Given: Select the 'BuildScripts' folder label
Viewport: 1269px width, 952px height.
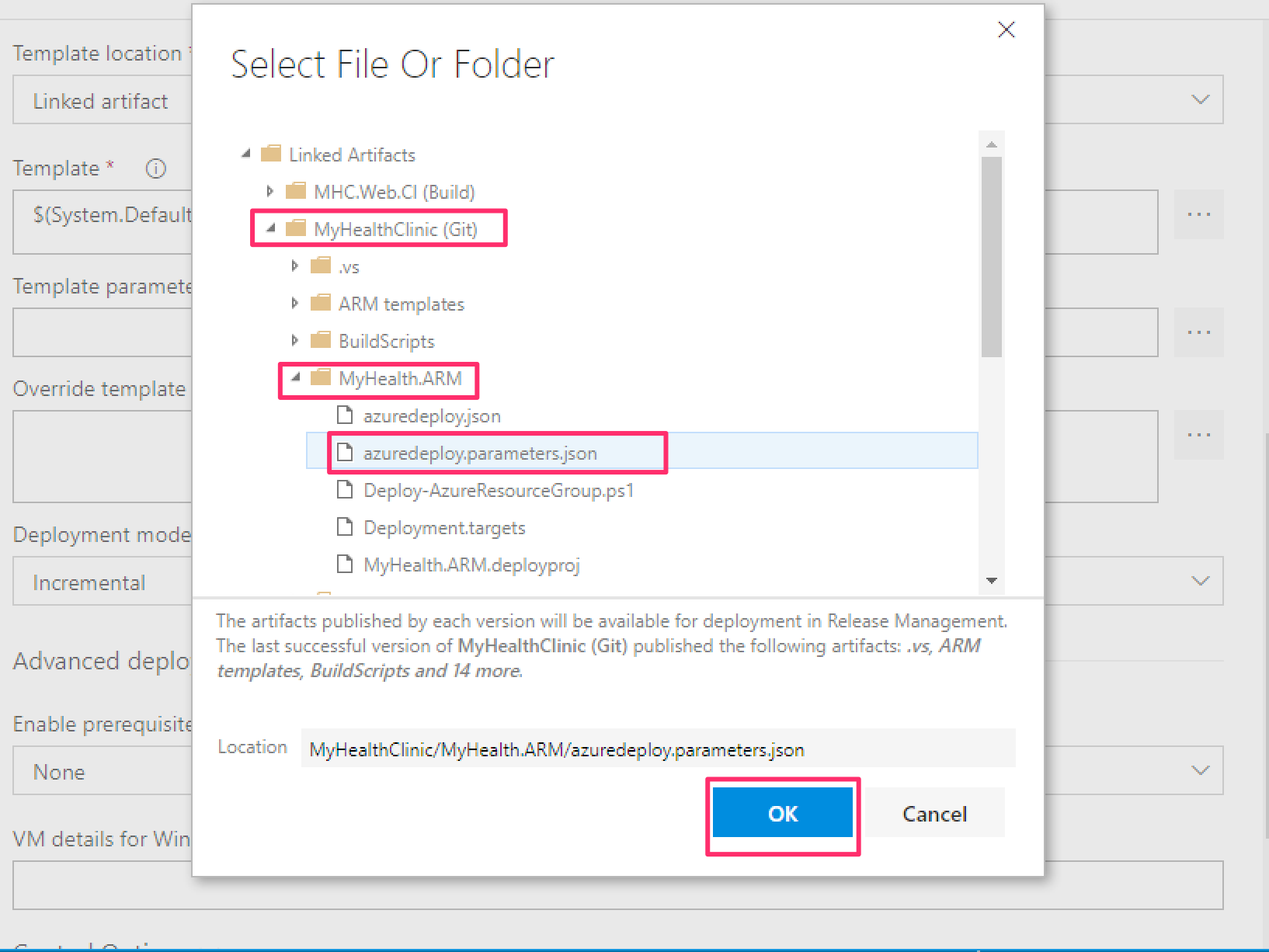Looking at the screenshot, I should coord(387,341).
